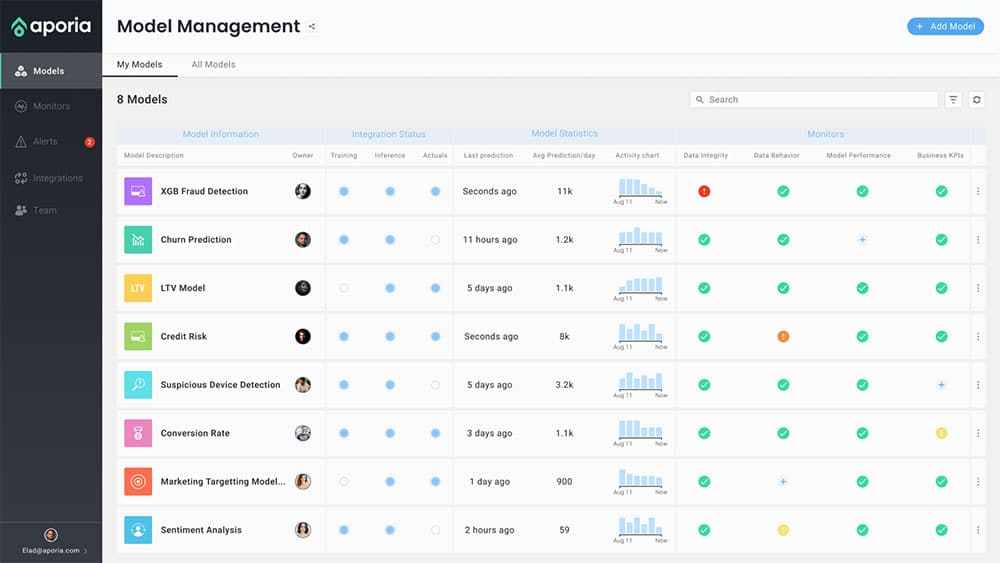Click the Conversion Rate pink model icon

(138, 434)
